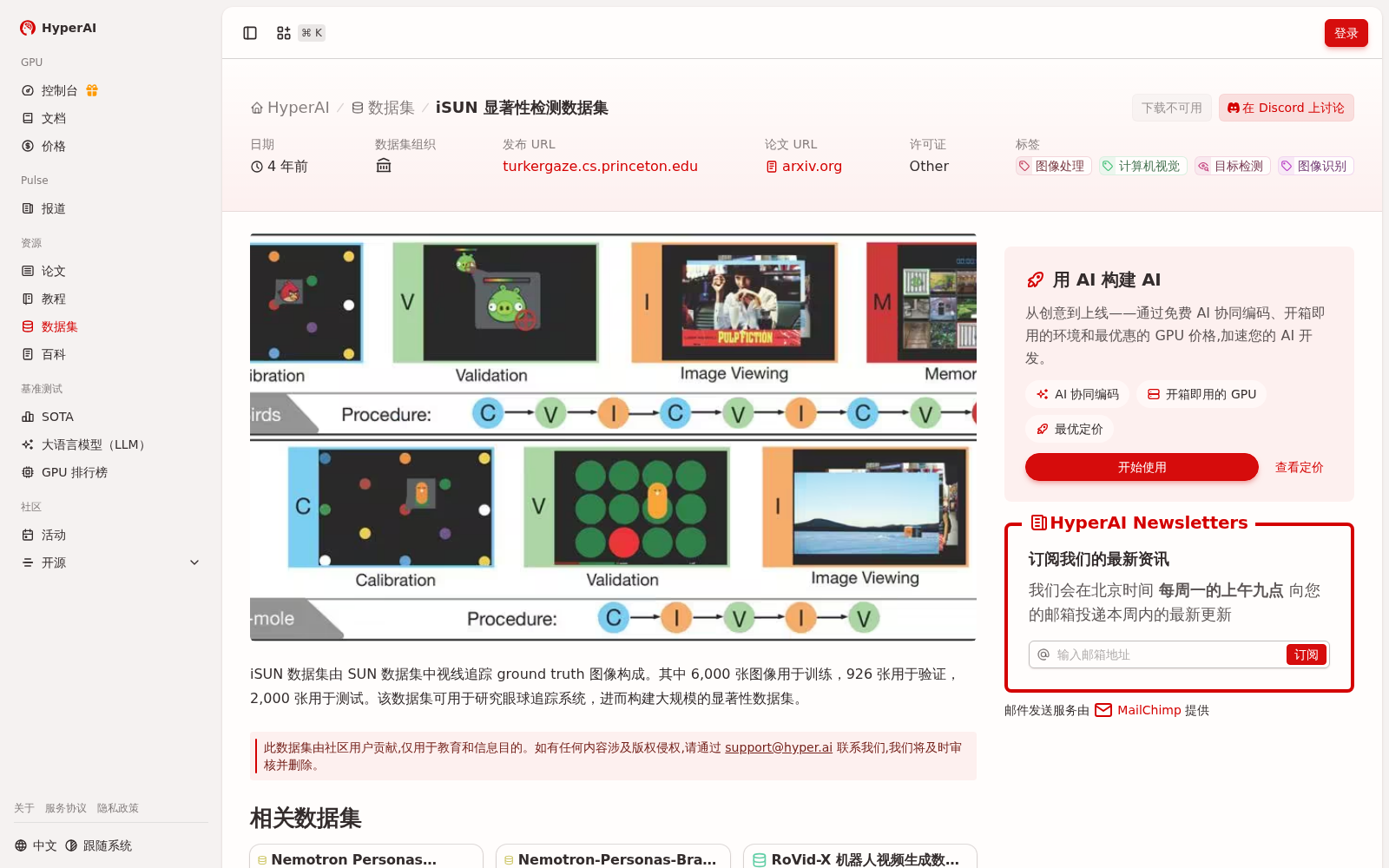The image size is (1389, 868).
Task: Click the GPU 排行榜 chip icon
Action: point(28,472)
